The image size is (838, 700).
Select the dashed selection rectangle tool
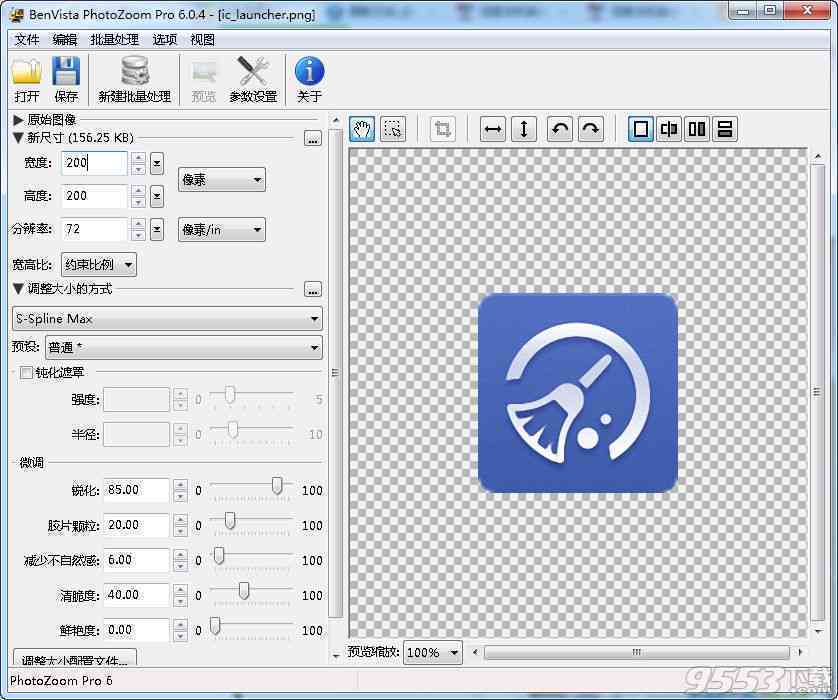pos(393,129)
